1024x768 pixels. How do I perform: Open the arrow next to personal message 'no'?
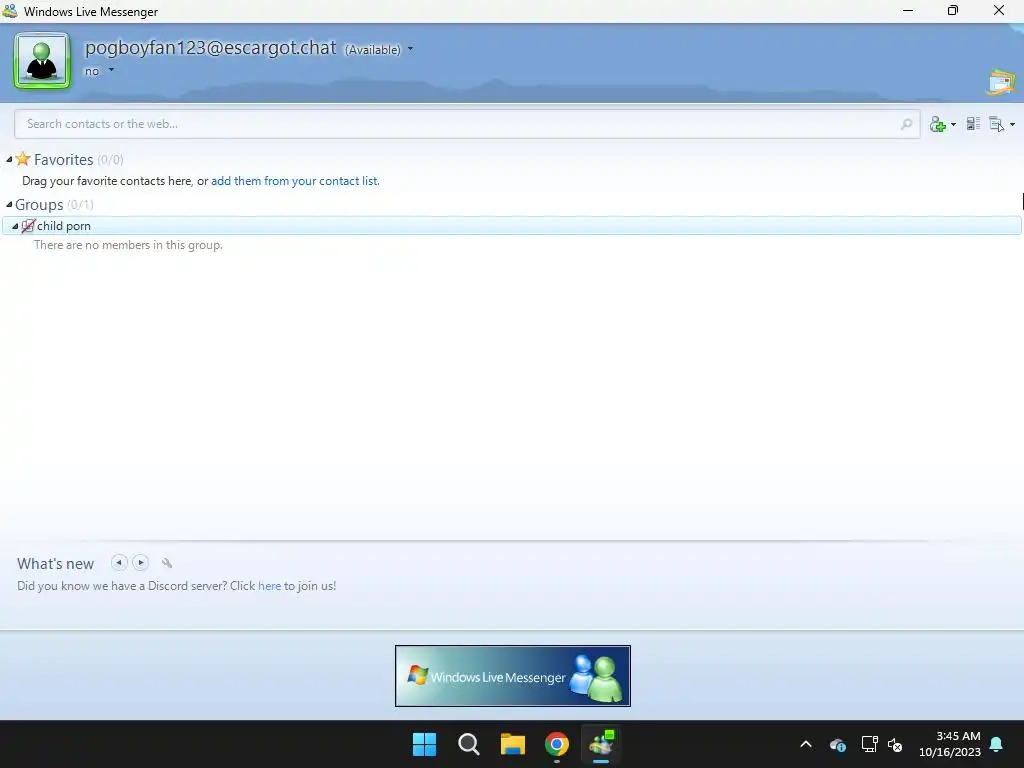[111, 70]
